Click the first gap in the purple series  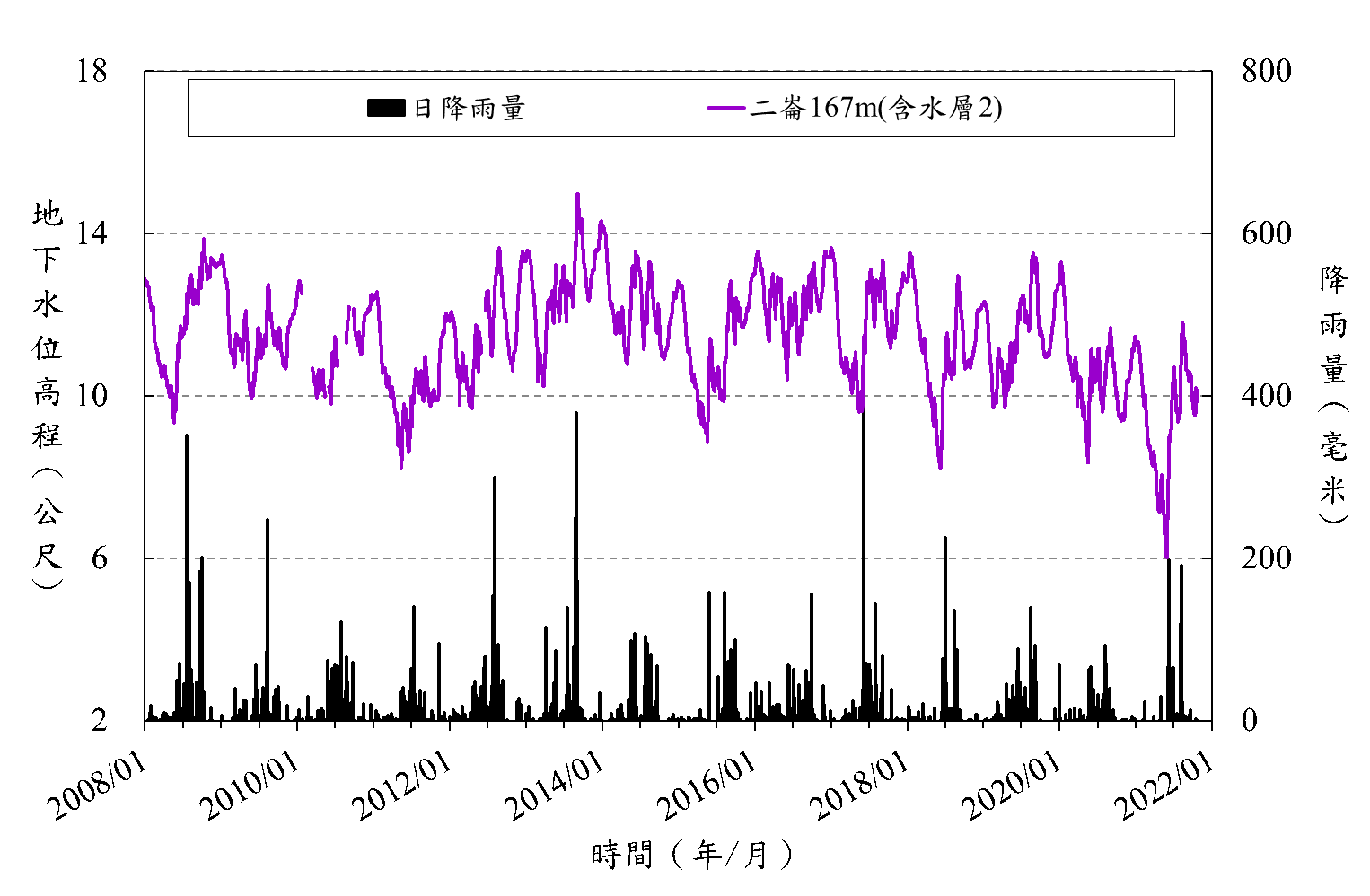click(307, 341)
